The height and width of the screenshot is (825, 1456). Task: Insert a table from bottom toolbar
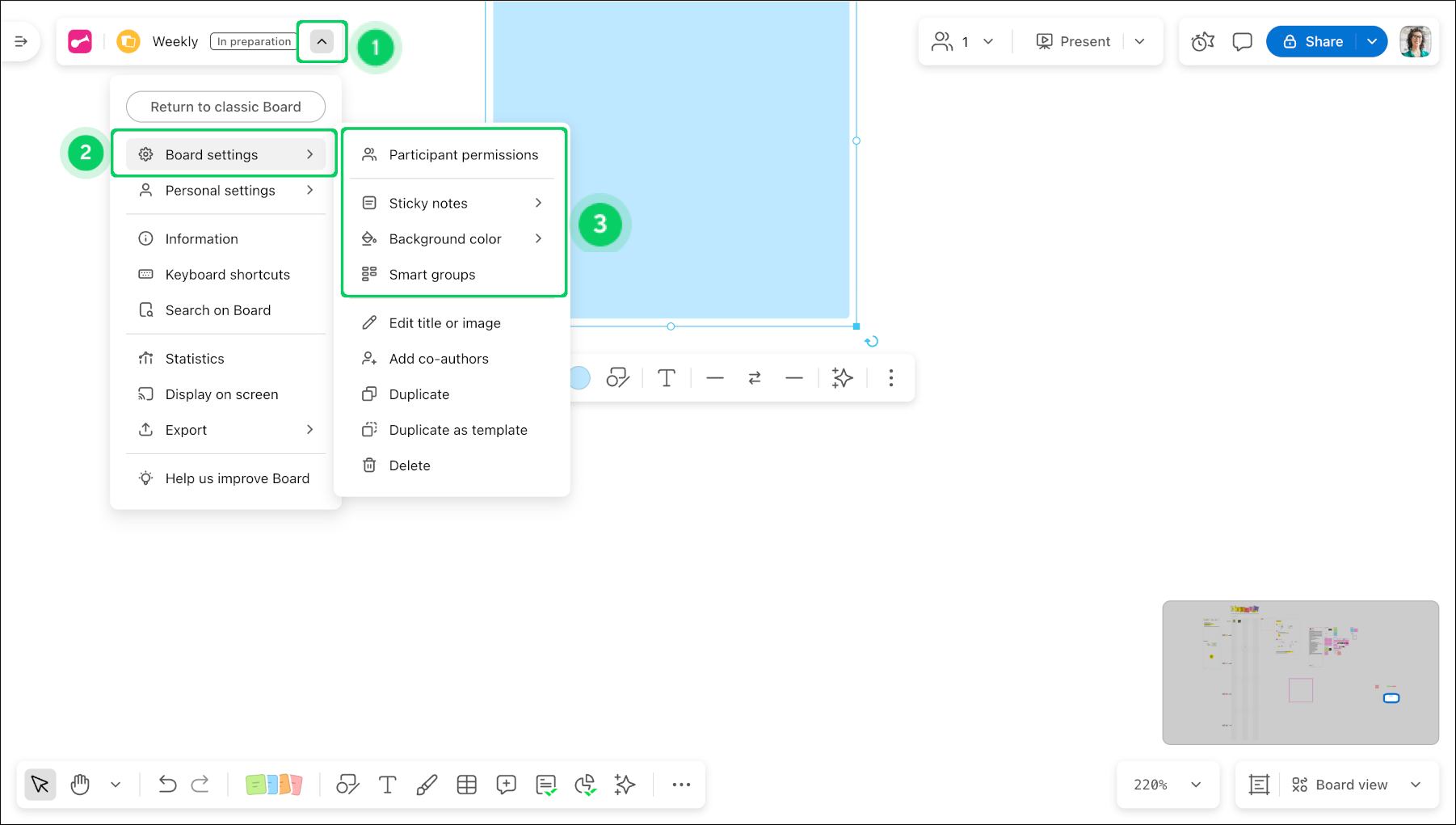467,785
